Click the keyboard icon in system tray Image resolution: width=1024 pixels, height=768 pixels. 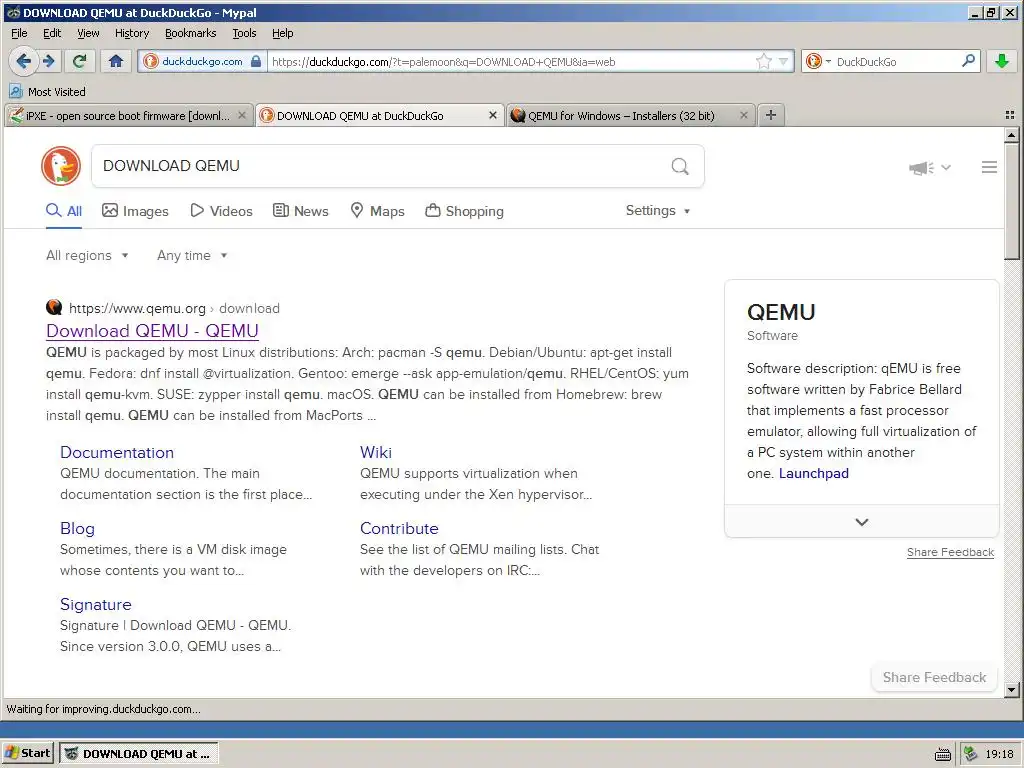(x=942, y=754)
